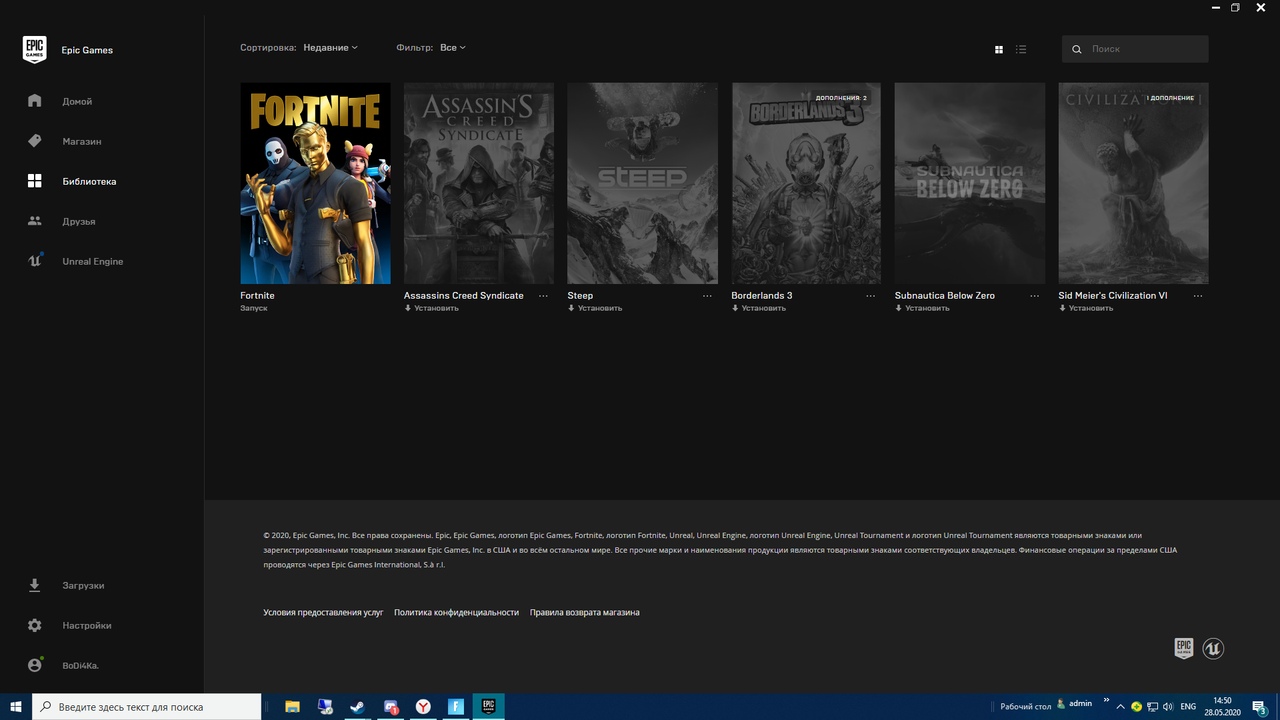
Task: Select the Fortnite cover thumbnail
Action: 316,183
